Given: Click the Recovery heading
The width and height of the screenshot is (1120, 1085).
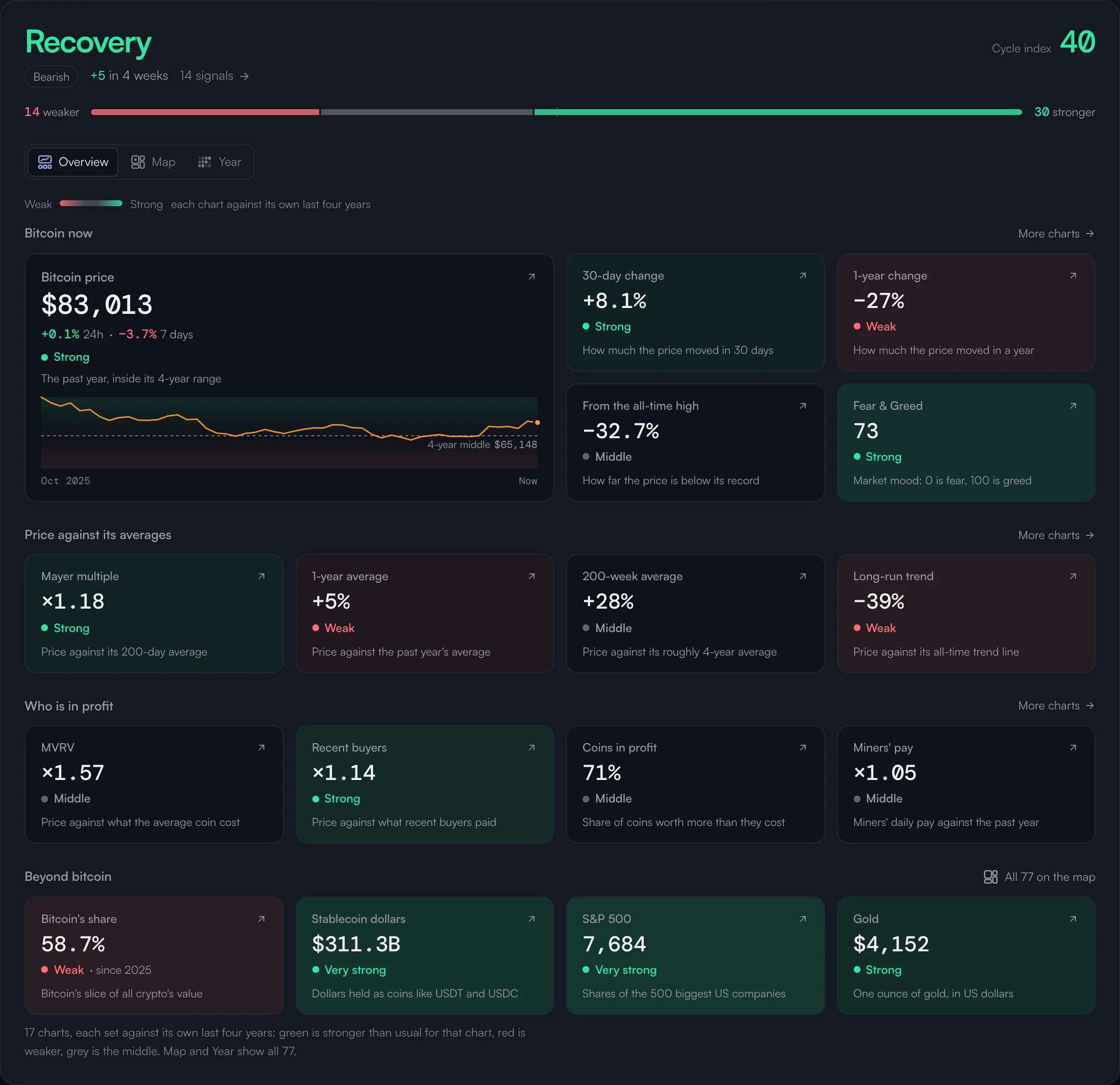Looking at the screenshot, I should click(88, 44).
